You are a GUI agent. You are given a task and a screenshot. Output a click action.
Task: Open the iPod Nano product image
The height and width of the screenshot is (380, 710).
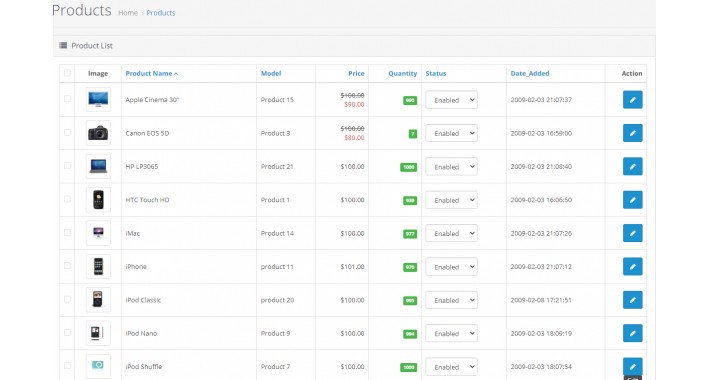98,333
